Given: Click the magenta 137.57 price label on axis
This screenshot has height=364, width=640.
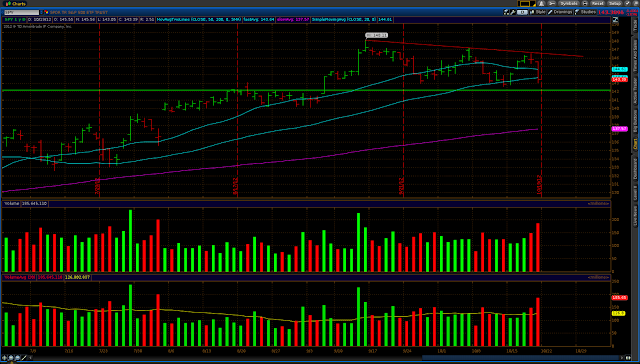Looking at the screenshot, I should click(619, 129).
